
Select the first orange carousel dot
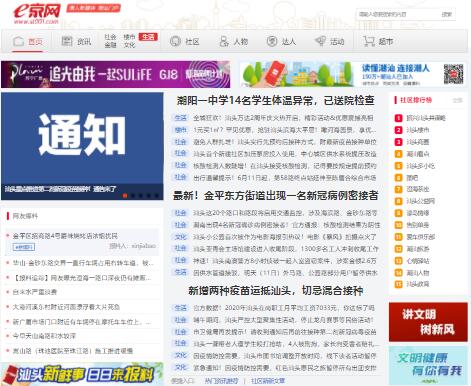click(x=125, y=196)
